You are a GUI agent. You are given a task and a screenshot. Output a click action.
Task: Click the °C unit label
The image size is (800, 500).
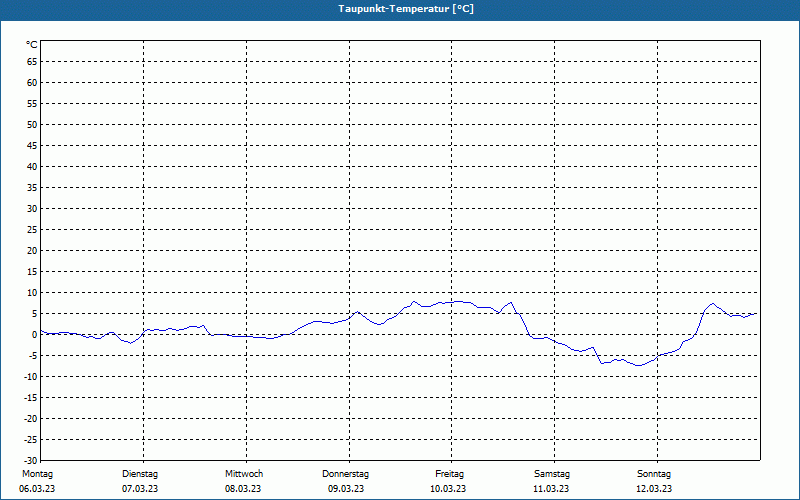click(x=32, y=45)
